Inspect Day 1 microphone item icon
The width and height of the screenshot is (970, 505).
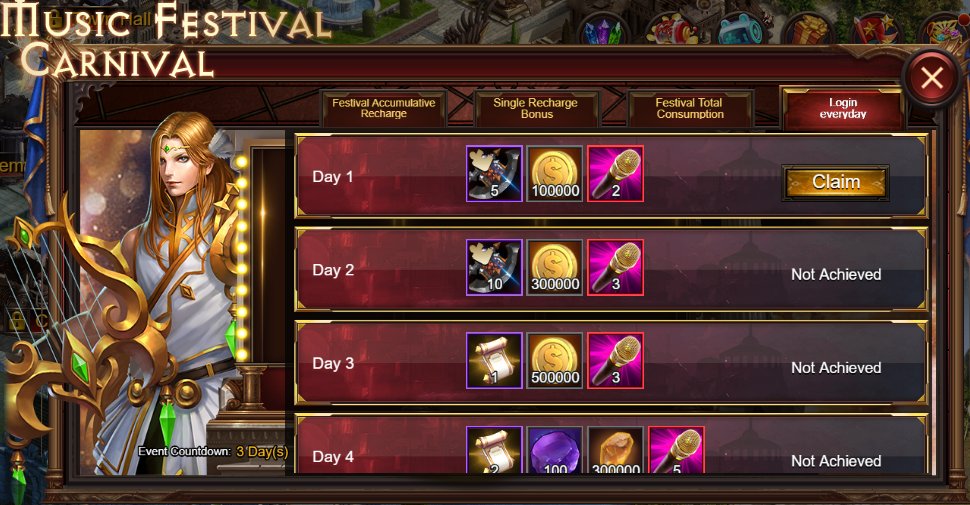pyautogui.click(x=616, y=174)
